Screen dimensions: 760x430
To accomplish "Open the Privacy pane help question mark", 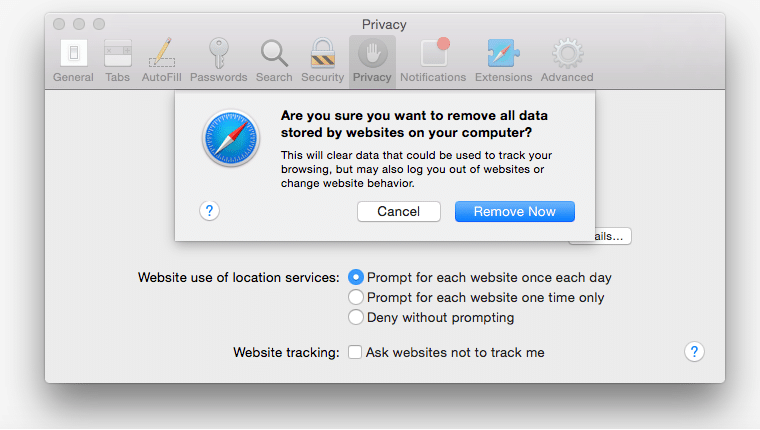I will pos(694,351).
